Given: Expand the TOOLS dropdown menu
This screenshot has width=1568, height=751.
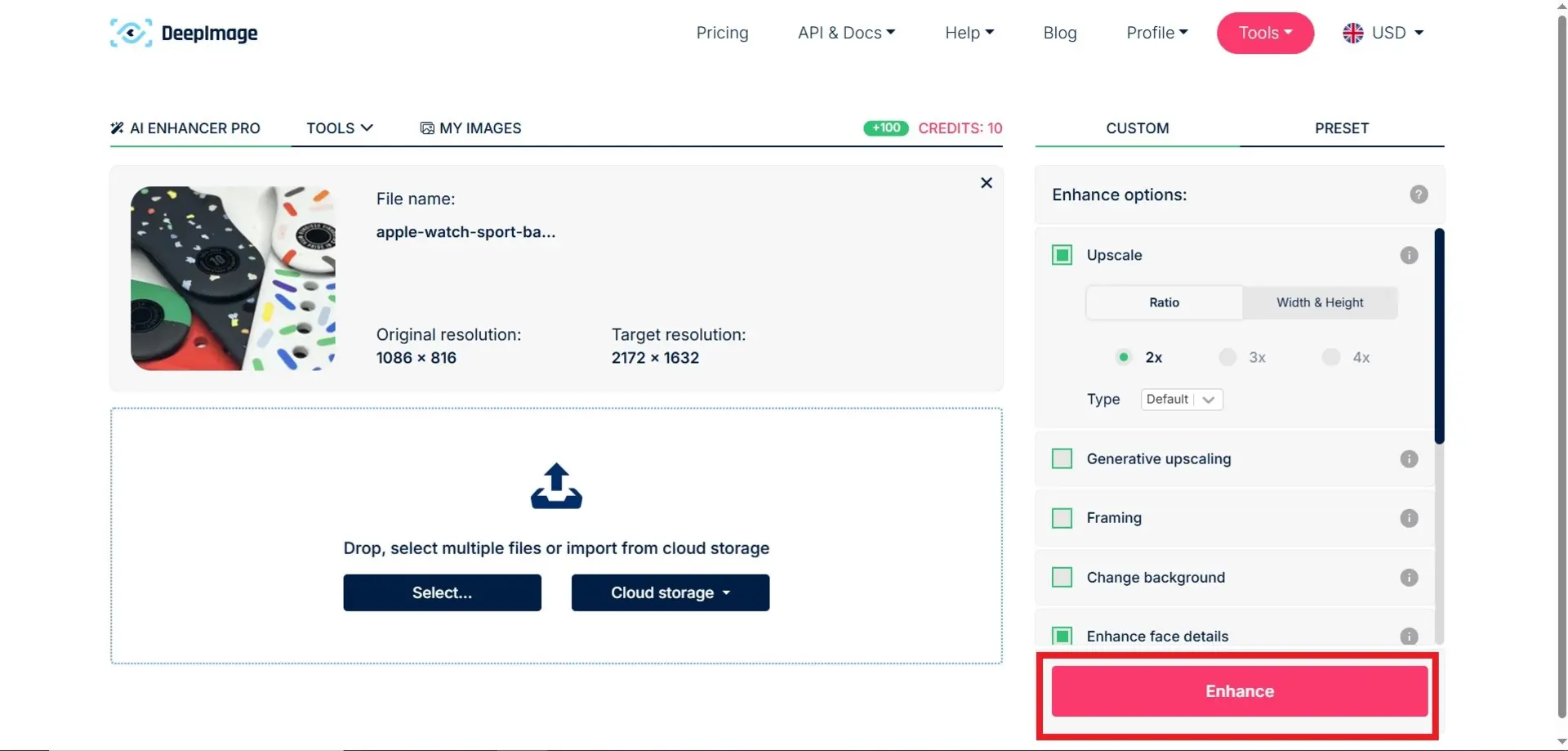Looking at the screenshot, I should pos(340,128).
